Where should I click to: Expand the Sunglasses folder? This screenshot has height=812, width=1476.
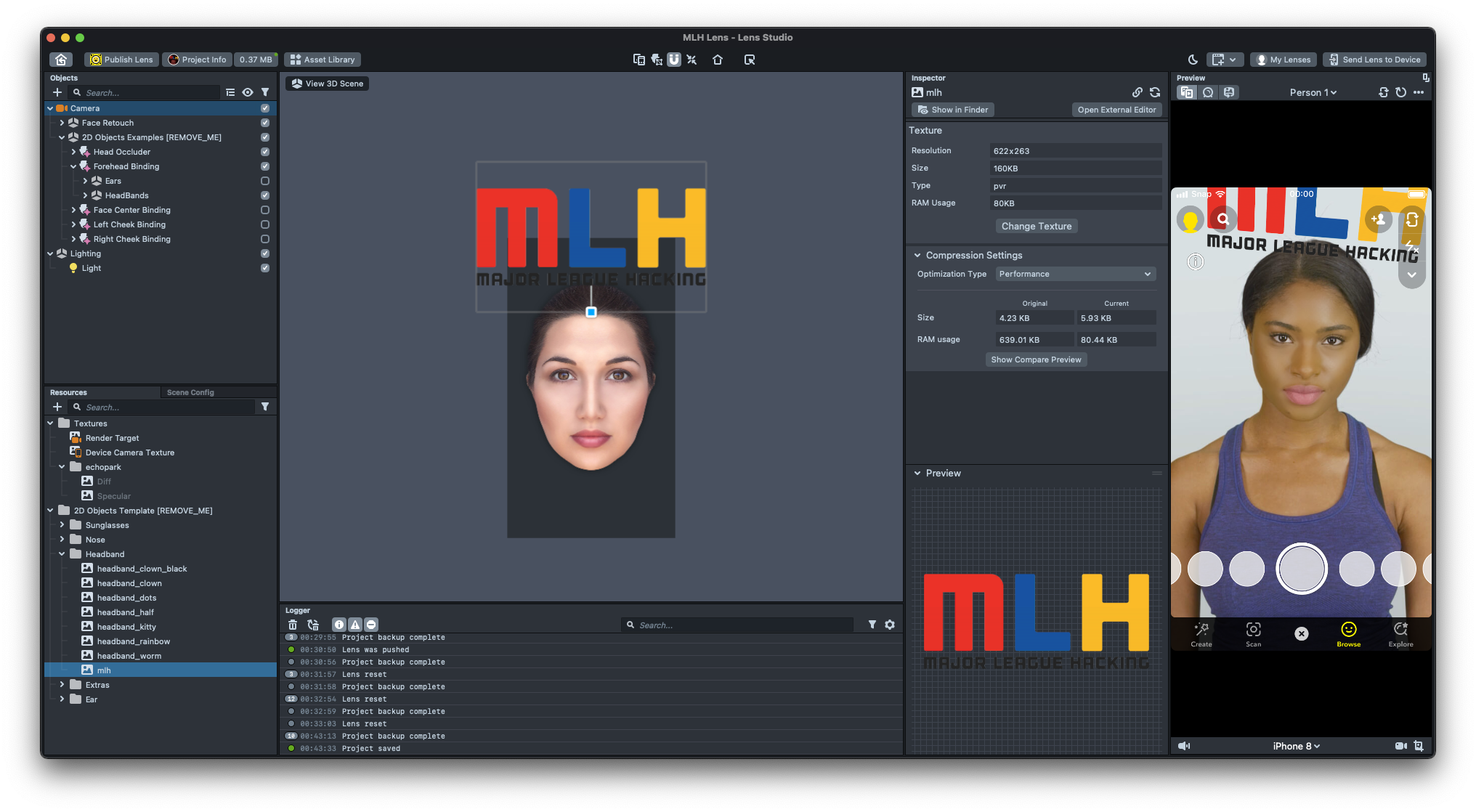[x=62, y=524]
